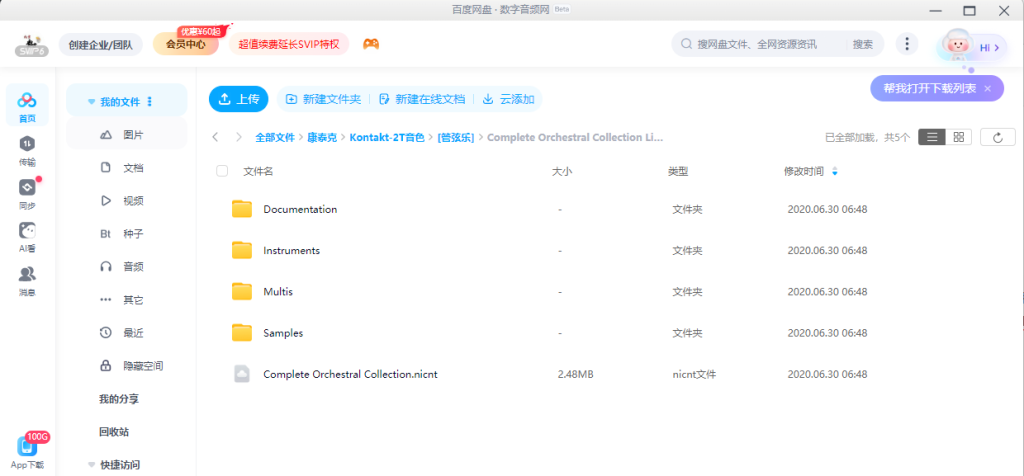Open the 图片 category
The height and width of the screenshot is (476, 1024).
pyautogui.click(x=127, y=135)
